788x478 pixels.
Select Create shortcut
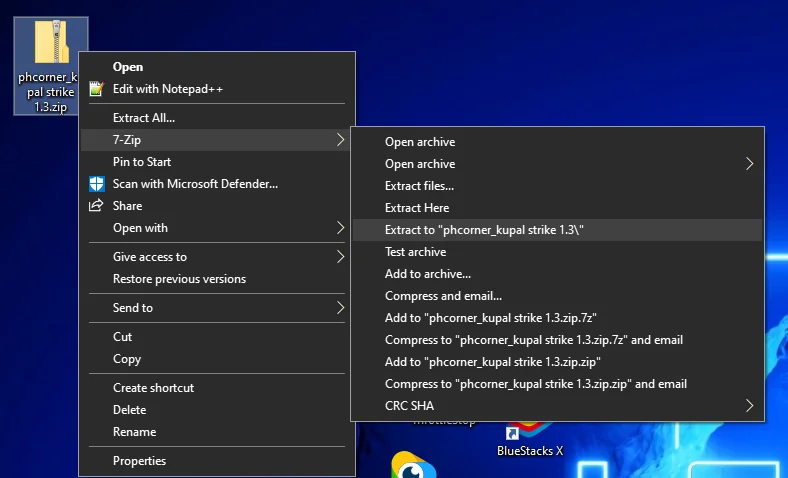(x=217, y=388)
